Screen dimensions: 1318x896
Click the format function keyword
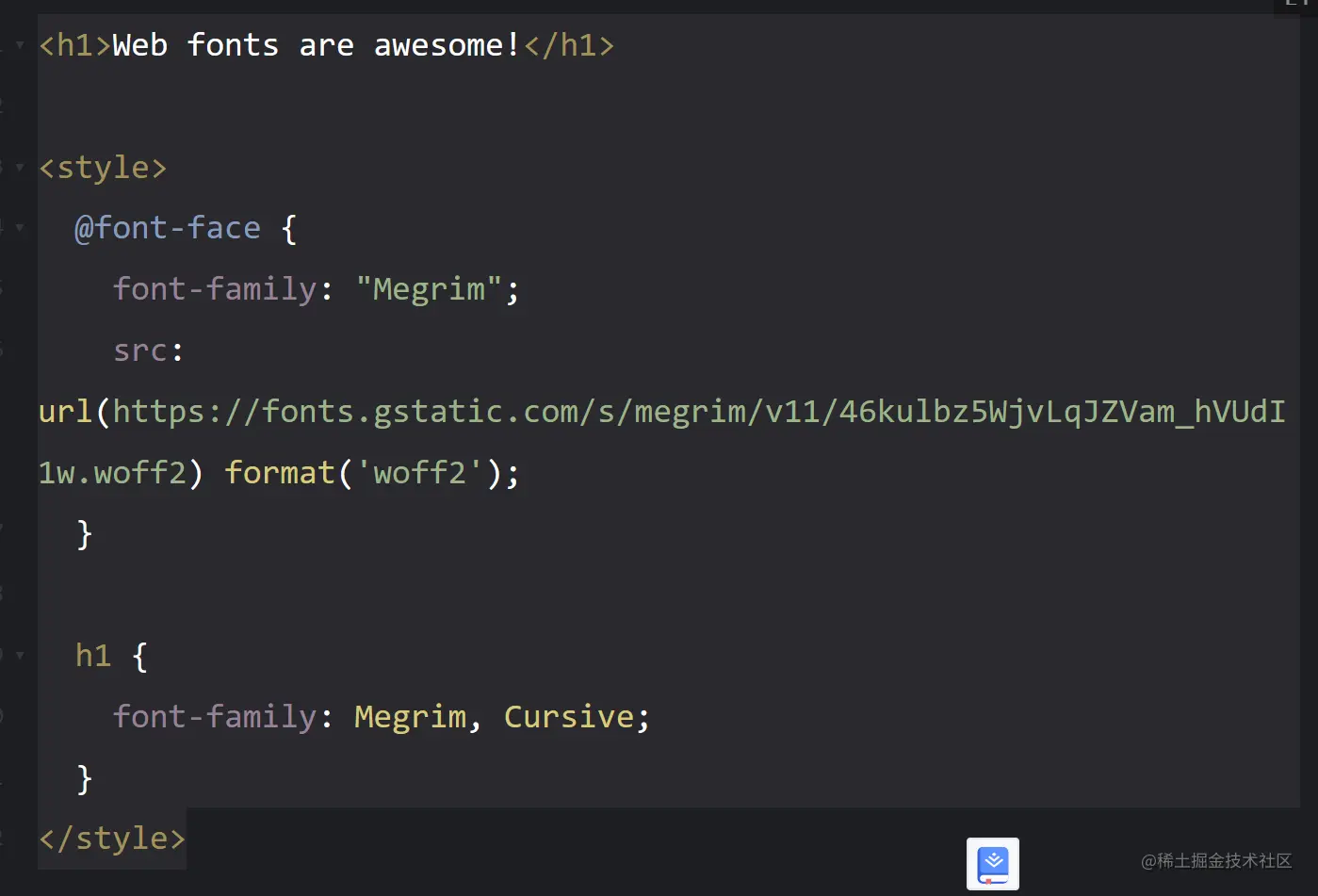pos(280,472)
